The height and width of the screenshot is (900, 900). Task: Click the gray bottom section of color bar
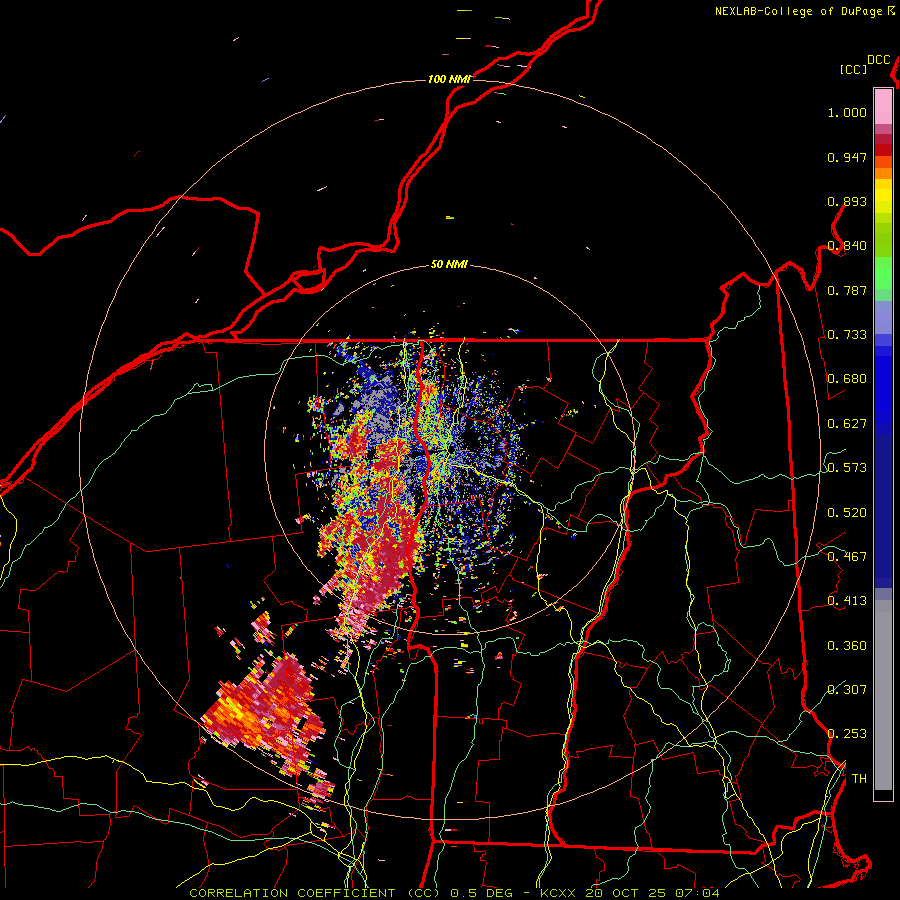883,695
